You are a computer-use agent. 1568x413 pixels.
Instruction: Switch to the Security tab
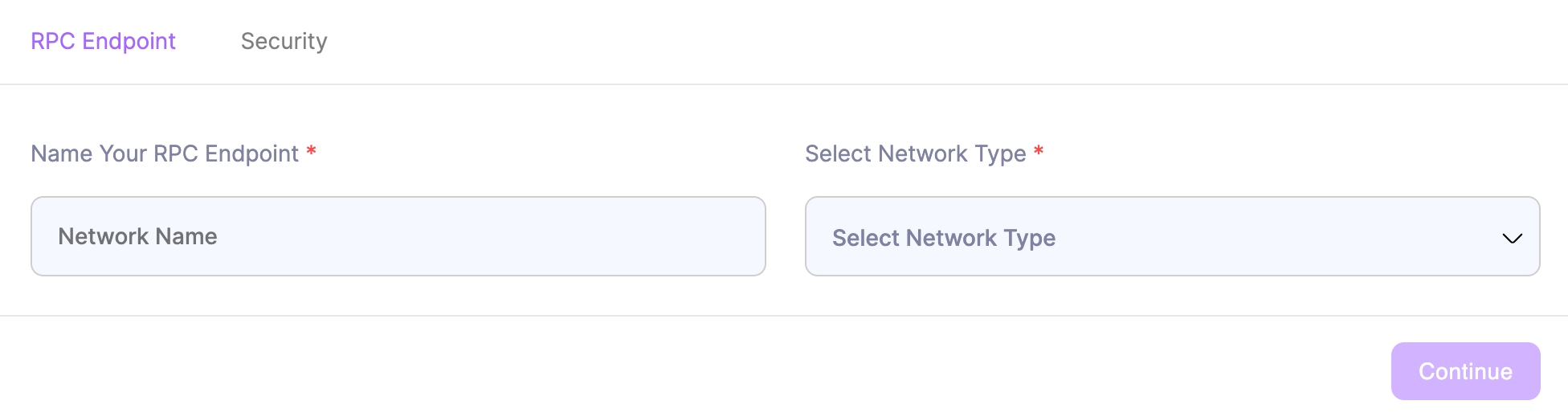point(284,41)
